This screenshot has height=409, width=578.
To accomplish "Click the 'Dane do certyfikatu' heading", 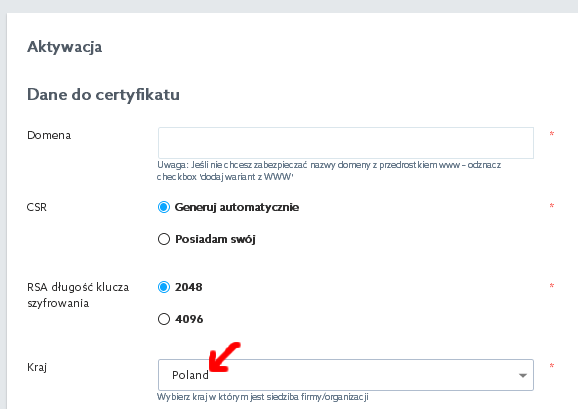I will pos(103,95).
